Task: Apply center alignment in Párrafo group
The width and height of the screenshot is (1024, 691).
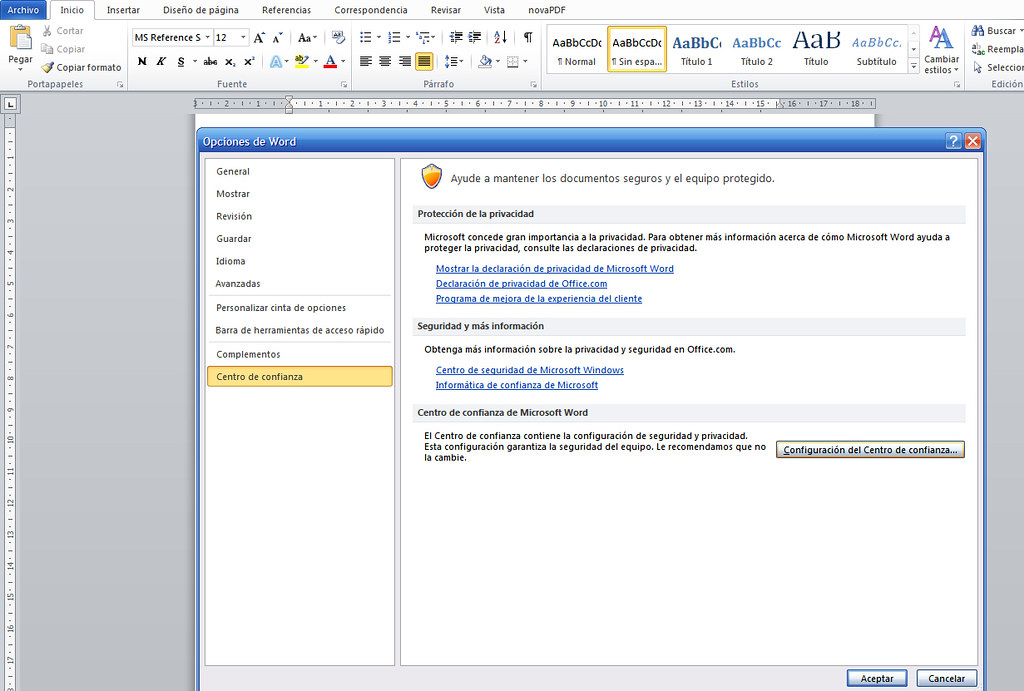Action: point(384,62)
